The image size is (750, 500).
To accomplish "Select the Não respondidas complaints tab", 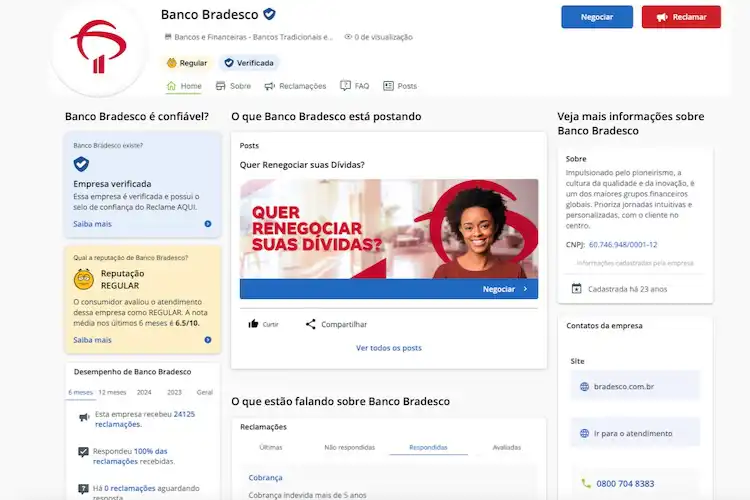I will [x=350, y=447].
